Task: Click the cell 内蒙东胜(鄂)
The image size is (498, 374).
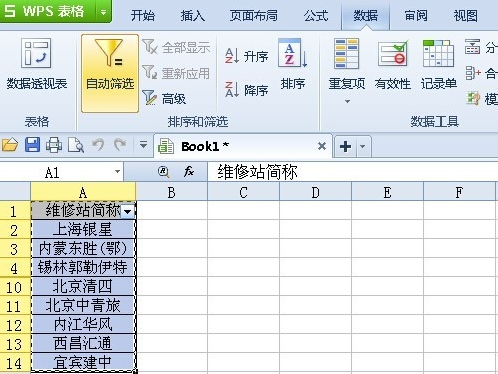Action: coord(83,248)
